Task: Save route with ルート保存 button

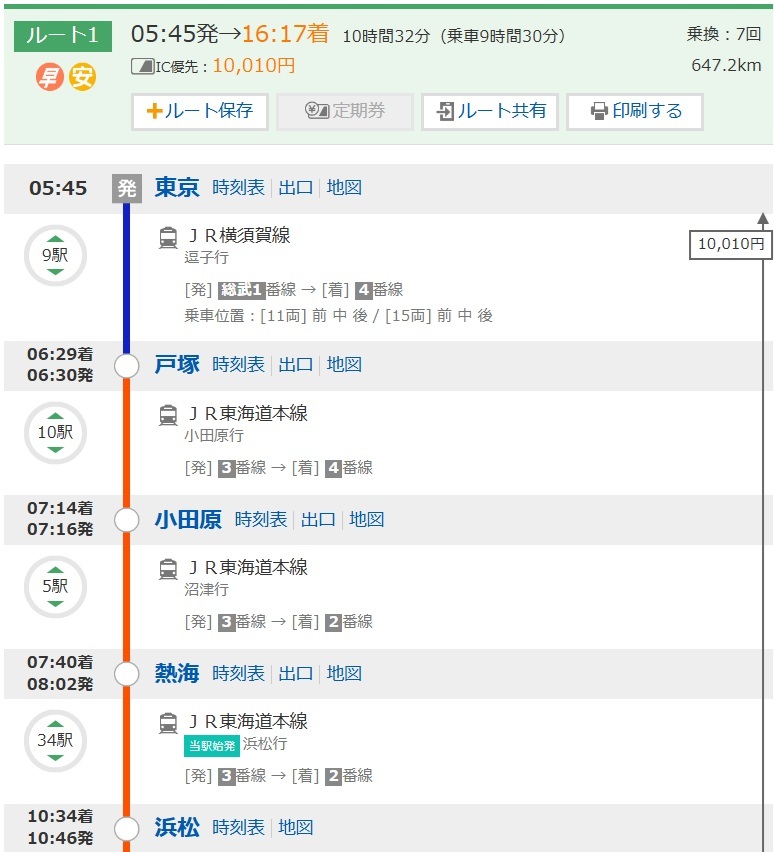Action: [200, 111]
